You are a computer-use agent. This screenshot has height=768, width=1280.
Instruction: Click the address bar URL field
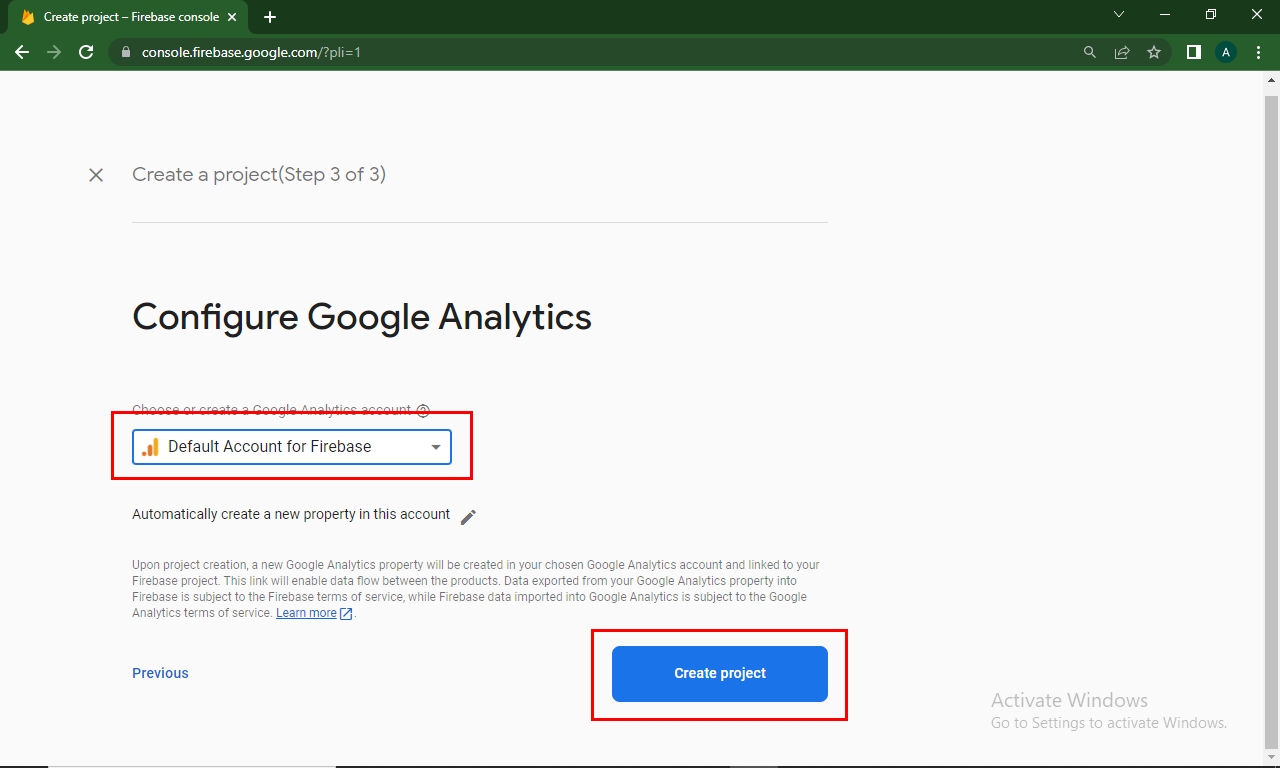point(600,52)
